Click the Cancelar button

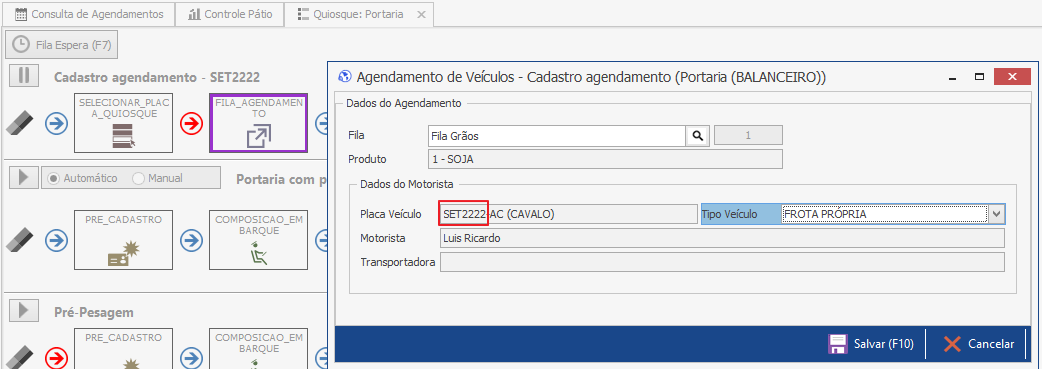[x=979, y=344]
